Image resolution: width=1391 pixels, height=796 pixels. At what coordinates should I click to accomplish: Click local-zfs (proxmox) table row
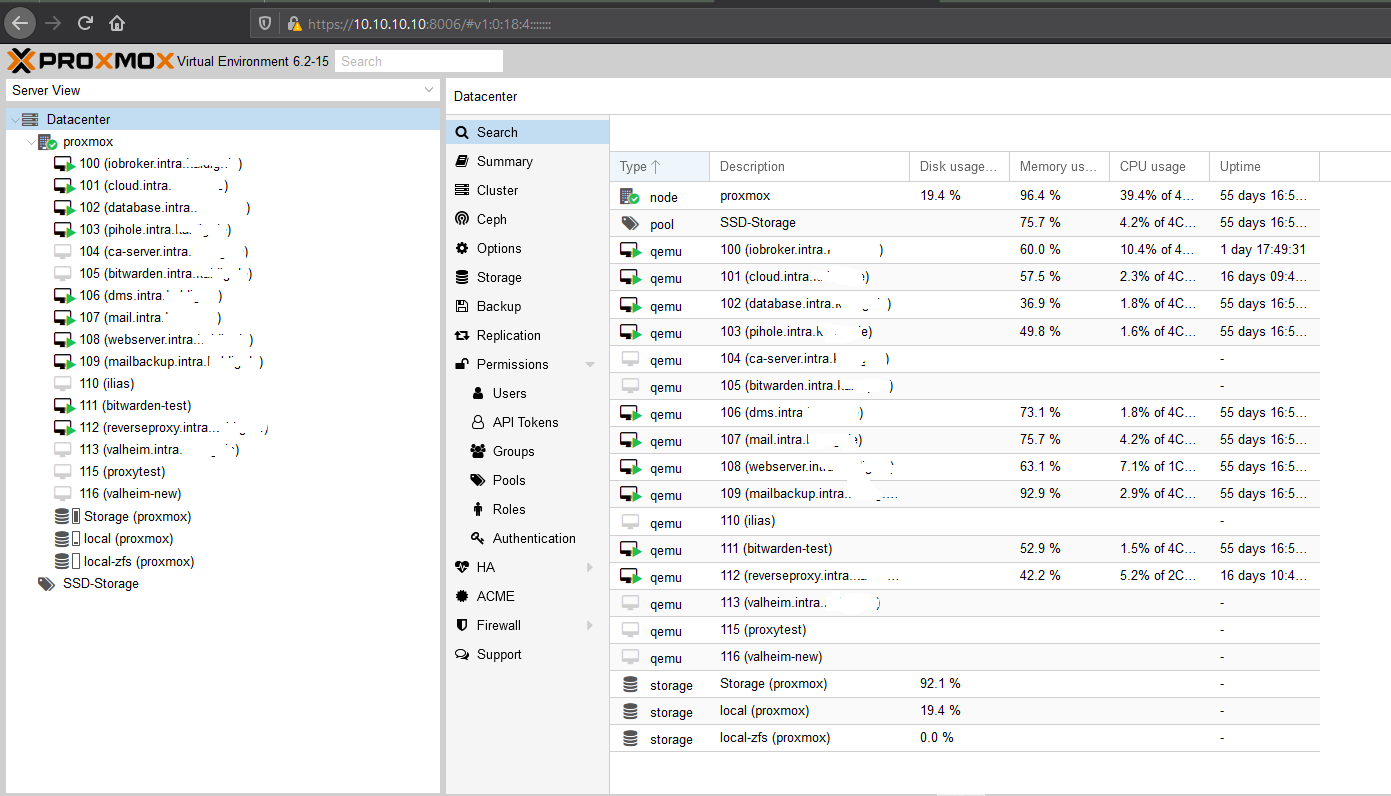(x=965, y=738)
